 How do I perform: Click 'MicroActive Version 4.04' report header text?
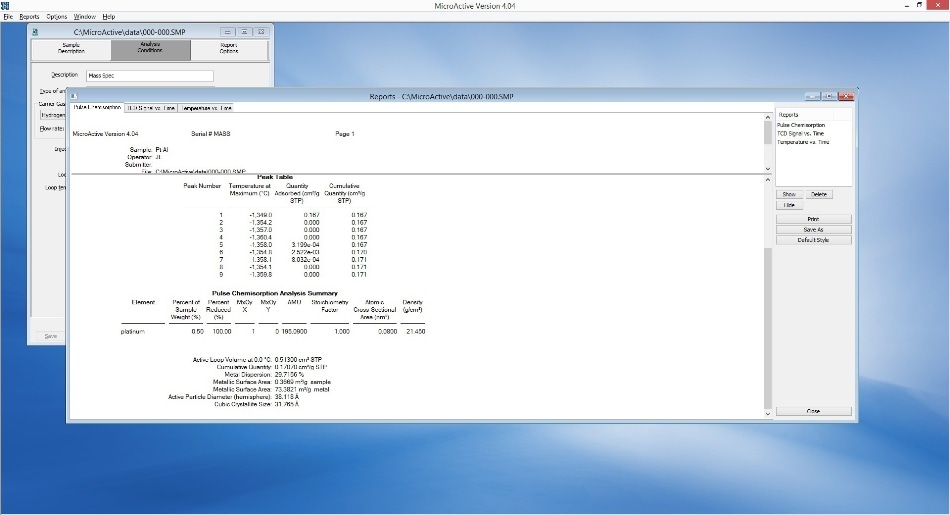coord(105,134)
